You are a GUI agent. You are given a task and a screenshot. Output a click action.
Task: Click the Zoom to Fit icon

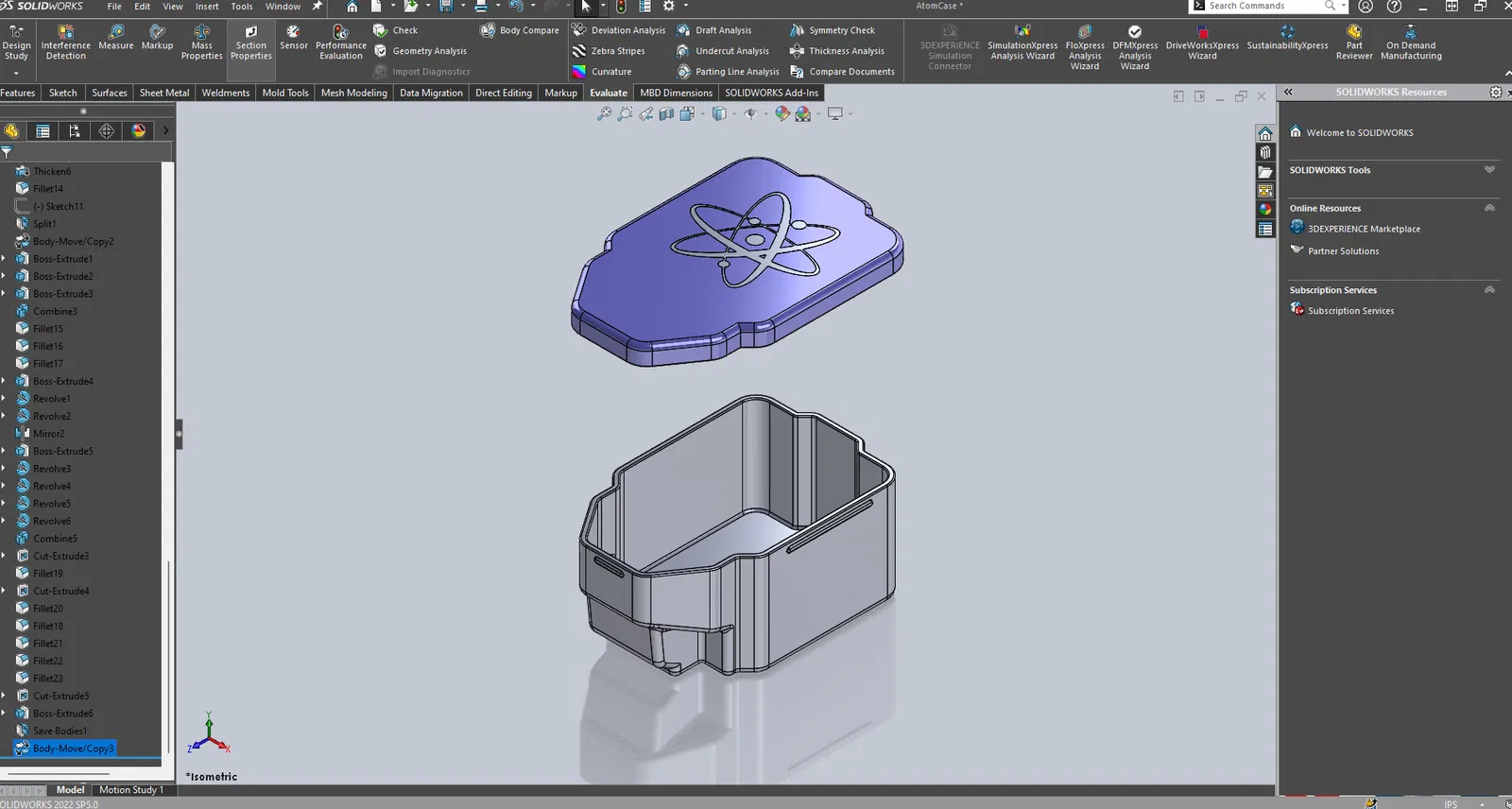(604, 113)
